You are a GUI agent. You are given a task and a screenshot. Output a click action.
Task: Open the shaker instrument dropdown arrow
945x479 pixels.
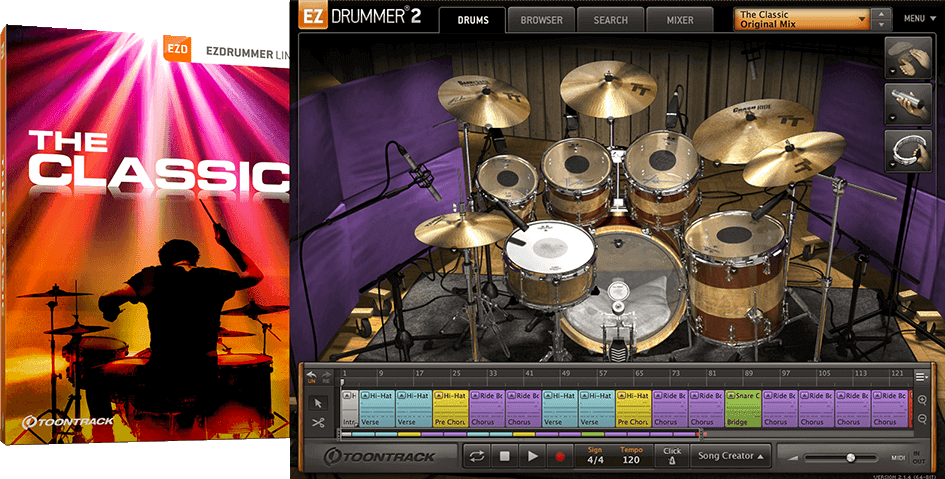click(891, 119)
